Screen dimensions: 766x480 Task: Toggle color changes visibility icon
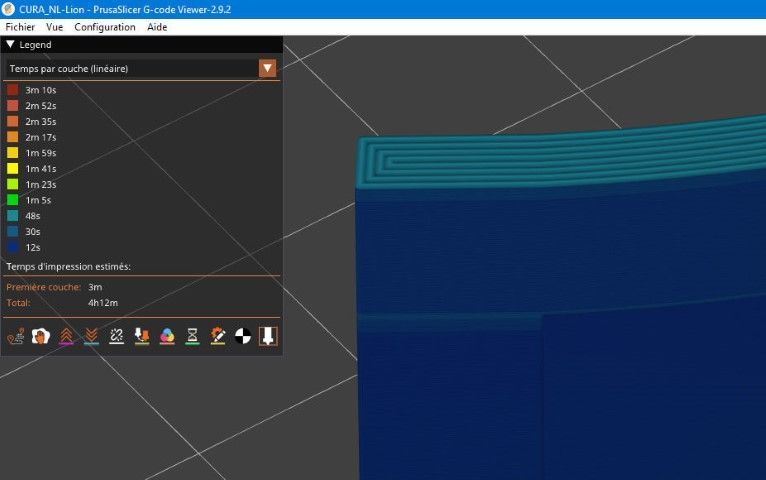click(x=167, y=336)
